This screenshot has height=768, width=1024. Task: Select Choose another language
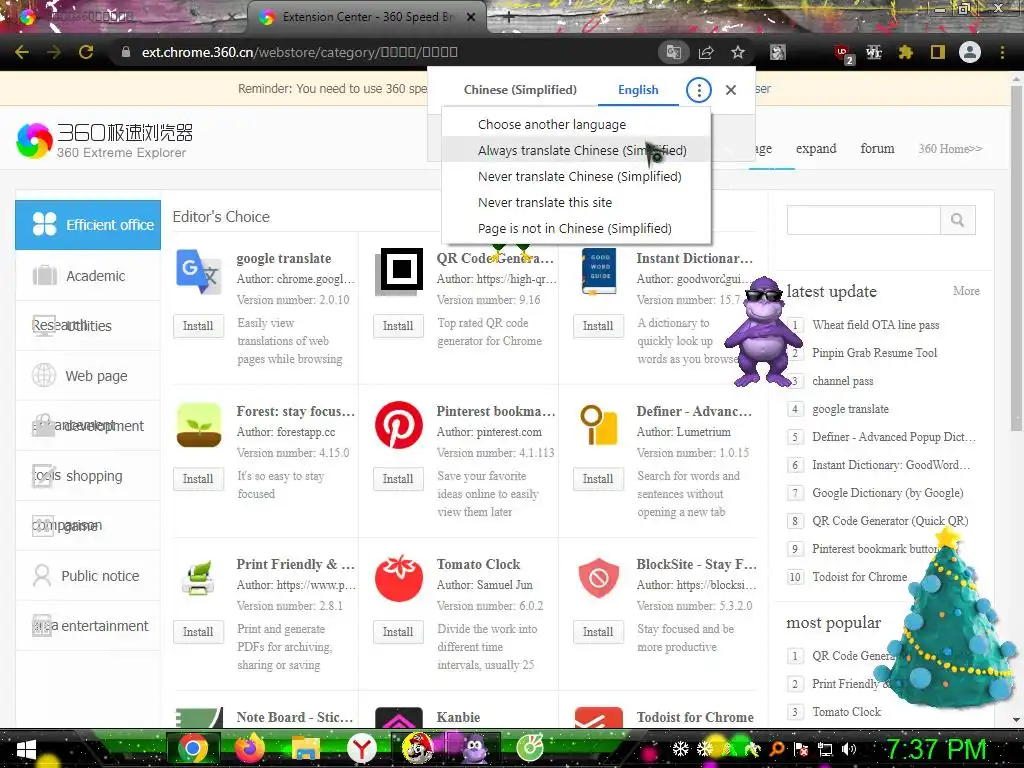575,124
